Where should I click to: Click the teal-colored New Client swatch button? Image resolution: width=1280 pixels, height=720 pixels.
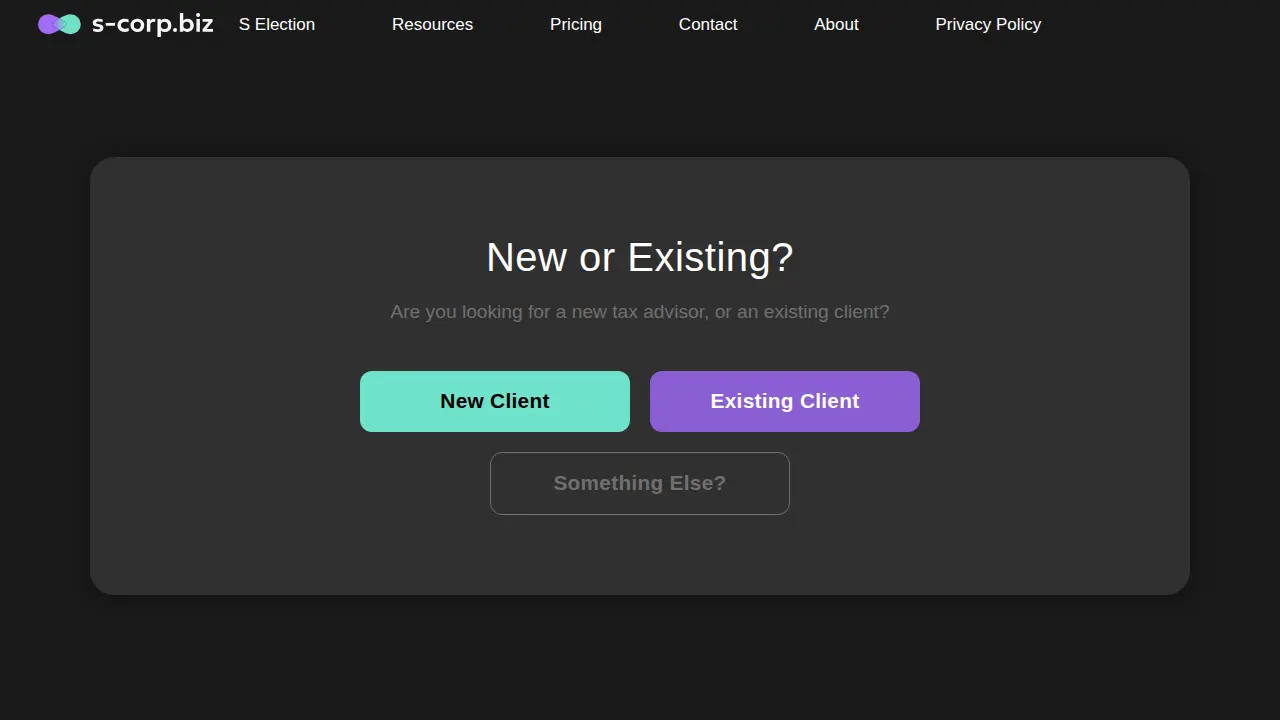(495, 401)
